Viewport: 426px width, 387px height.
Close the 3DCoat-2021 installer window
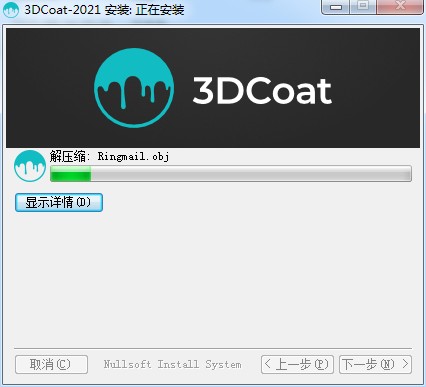point(400,7)
